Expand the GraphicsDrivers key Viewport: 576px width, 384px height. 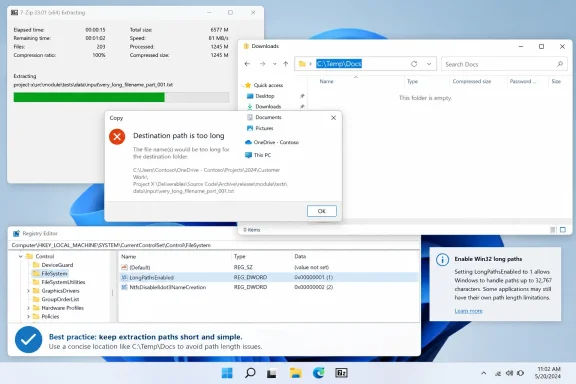[x=28, y=291]
